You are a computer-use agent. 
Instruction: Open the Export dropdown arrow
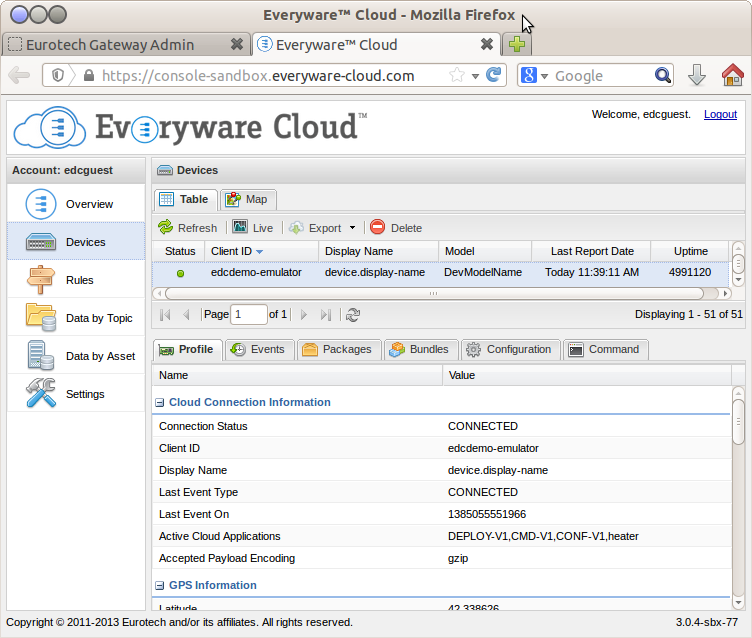pos(352,228)
